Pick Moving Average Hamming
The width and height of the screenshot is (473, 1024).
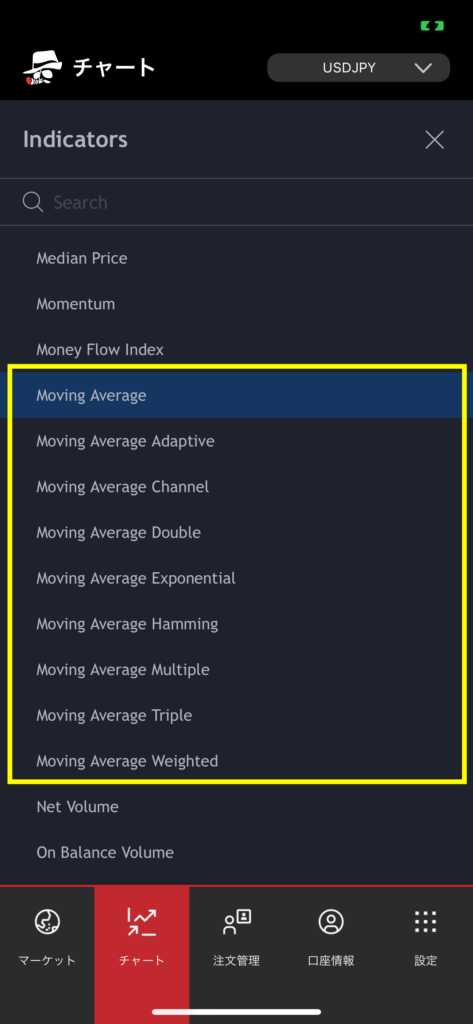click(x=236, y=624)
